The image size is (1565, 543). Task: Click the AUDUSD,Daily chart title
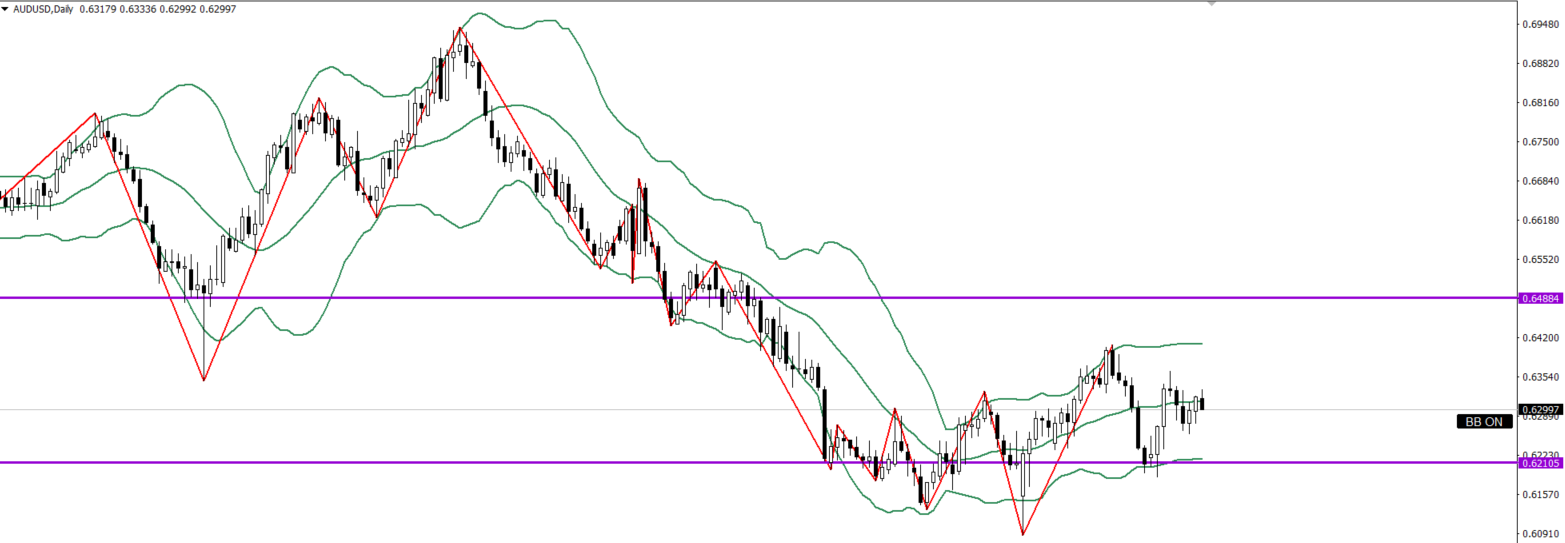click(44, 9)
